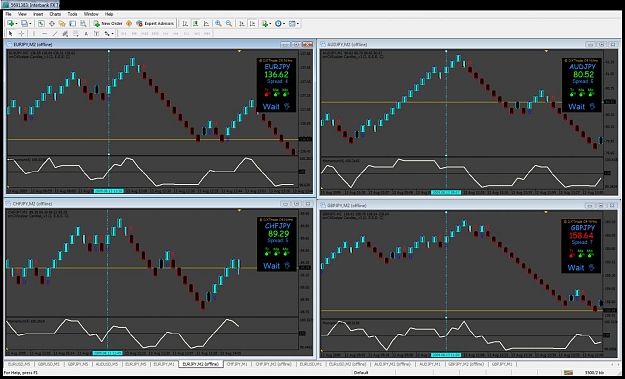Open the Terminal panel icon
The height and width of the screenshot is (379, 625).
pyautogui.click(x=73, y=24)
